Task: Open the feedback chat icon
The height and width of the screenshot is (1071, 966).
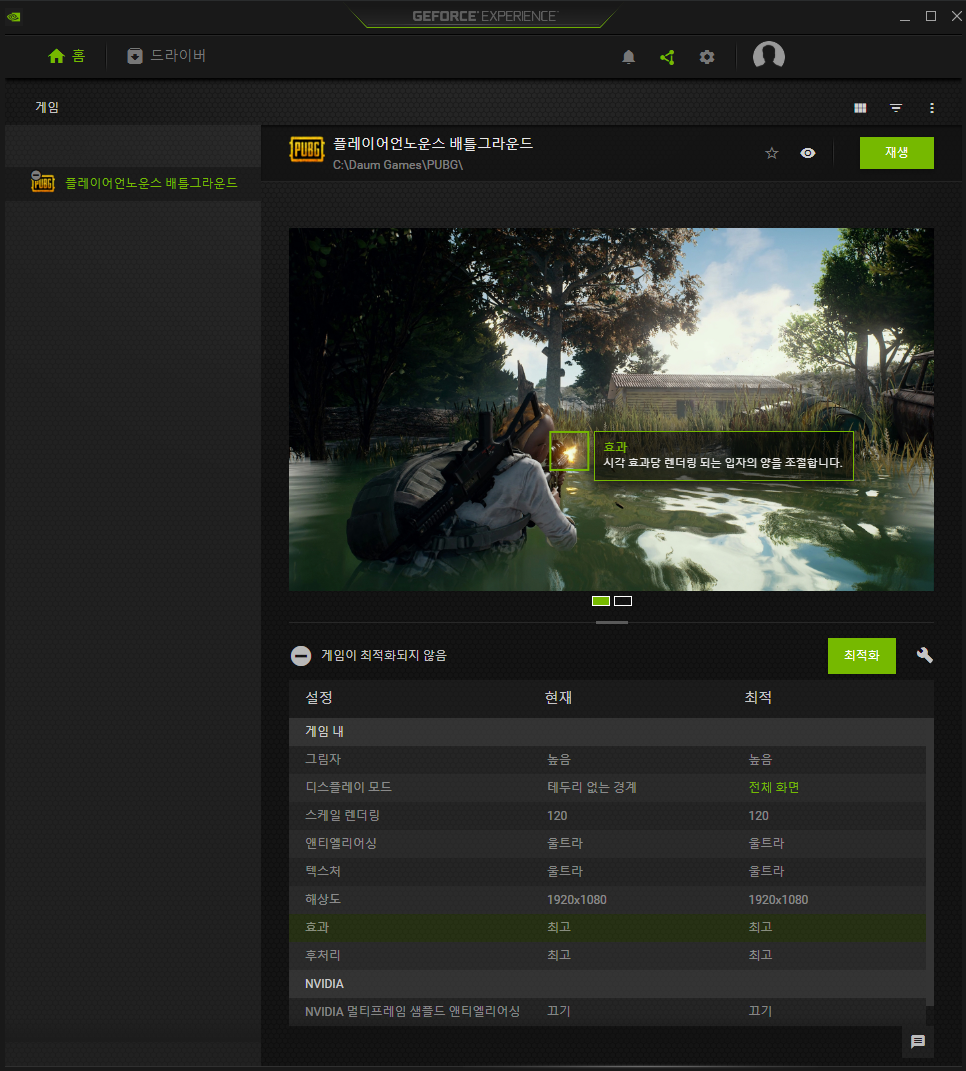Action: pos(917,1042)
